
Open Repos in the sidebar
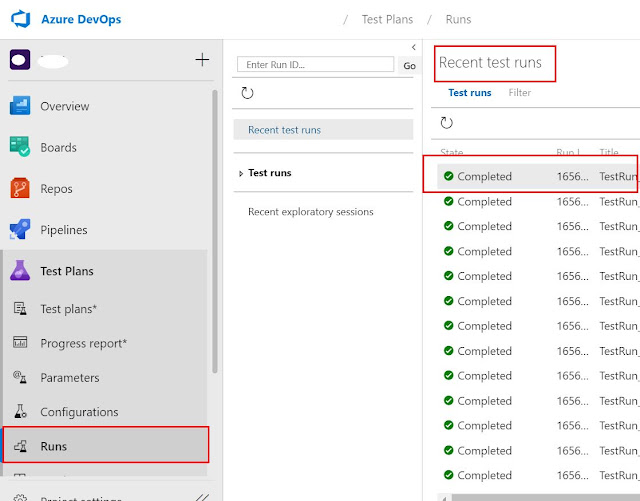click(x=56, y=189)
